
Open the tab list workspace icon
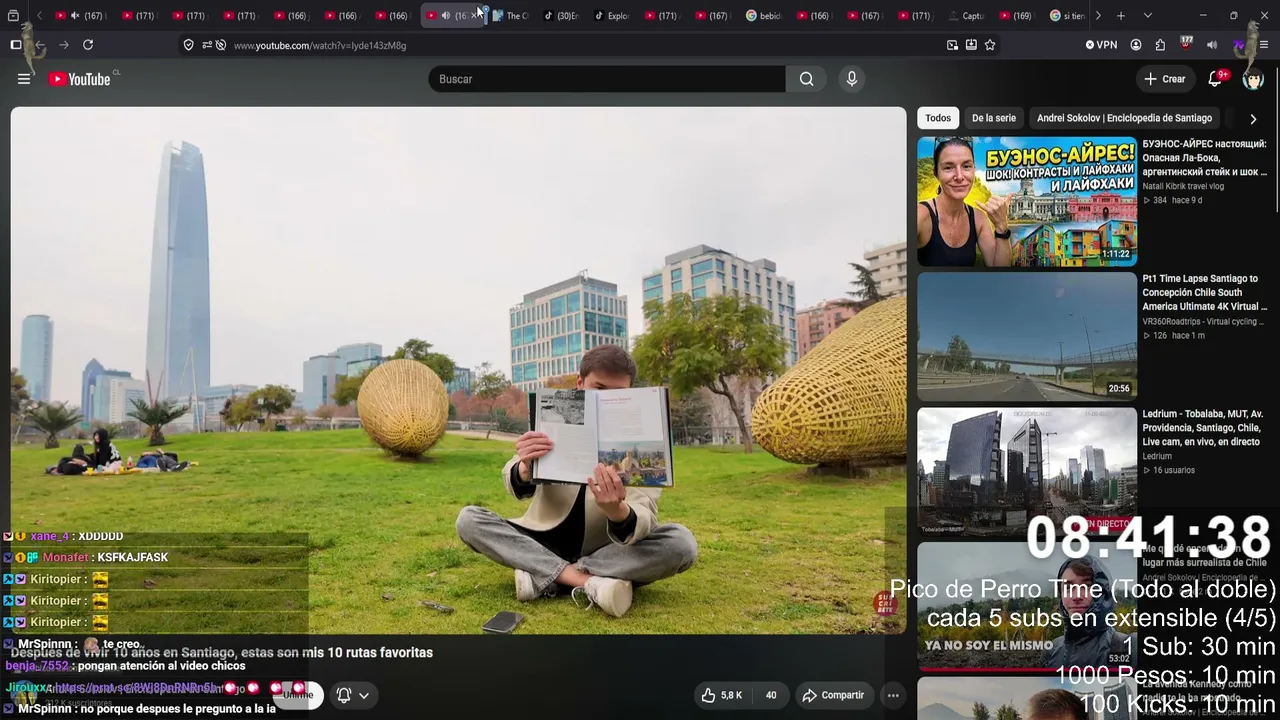coord(13,16)
